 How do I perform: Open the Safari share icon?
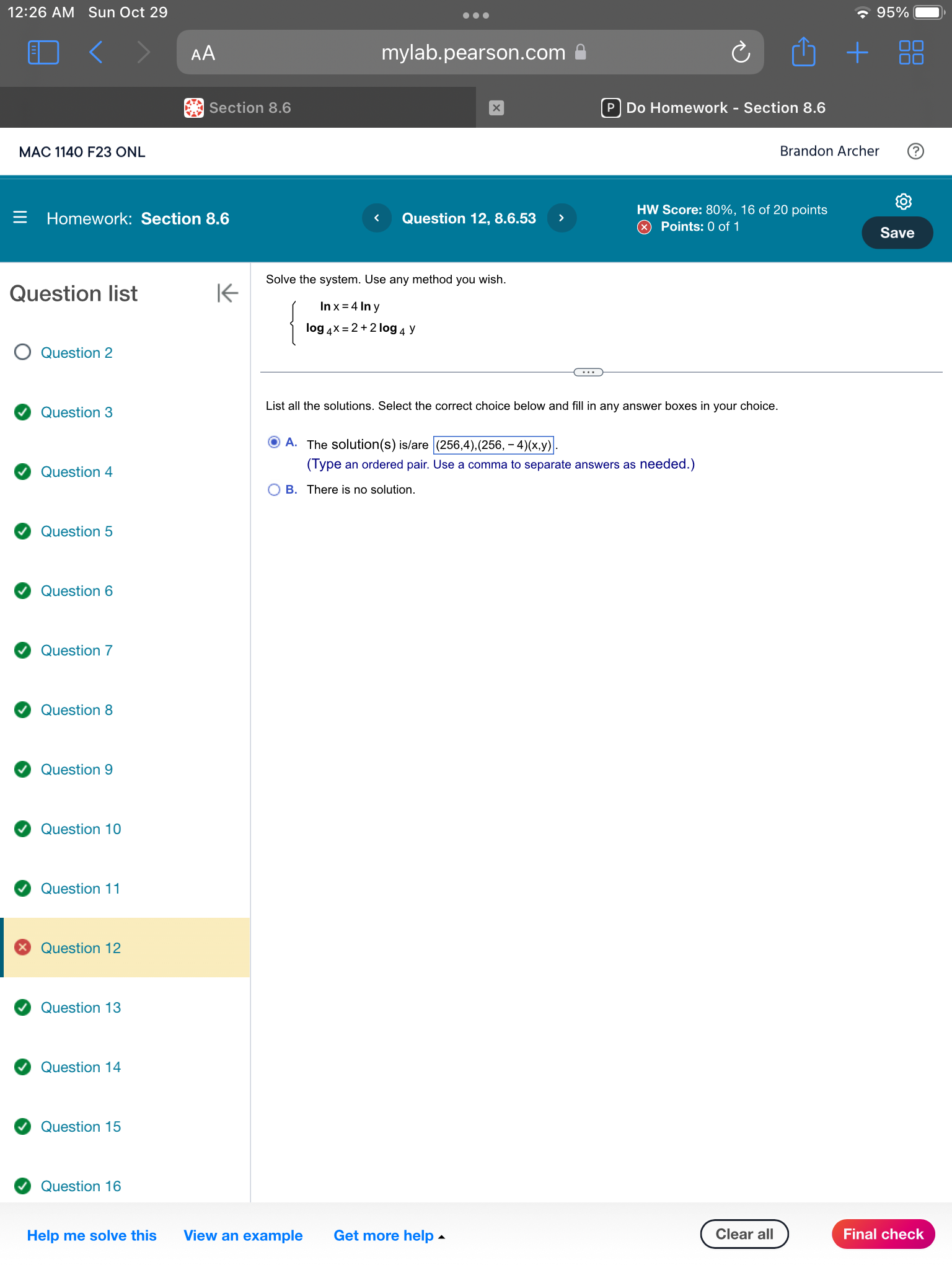[x=803, y=51]
